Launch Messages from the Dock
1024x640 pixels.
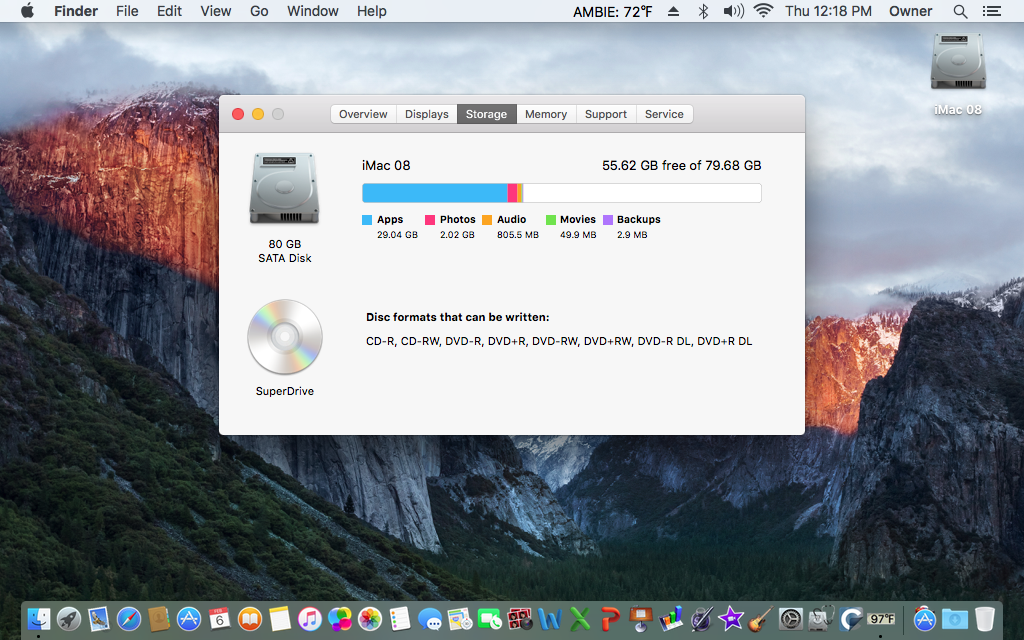[430, 618]
